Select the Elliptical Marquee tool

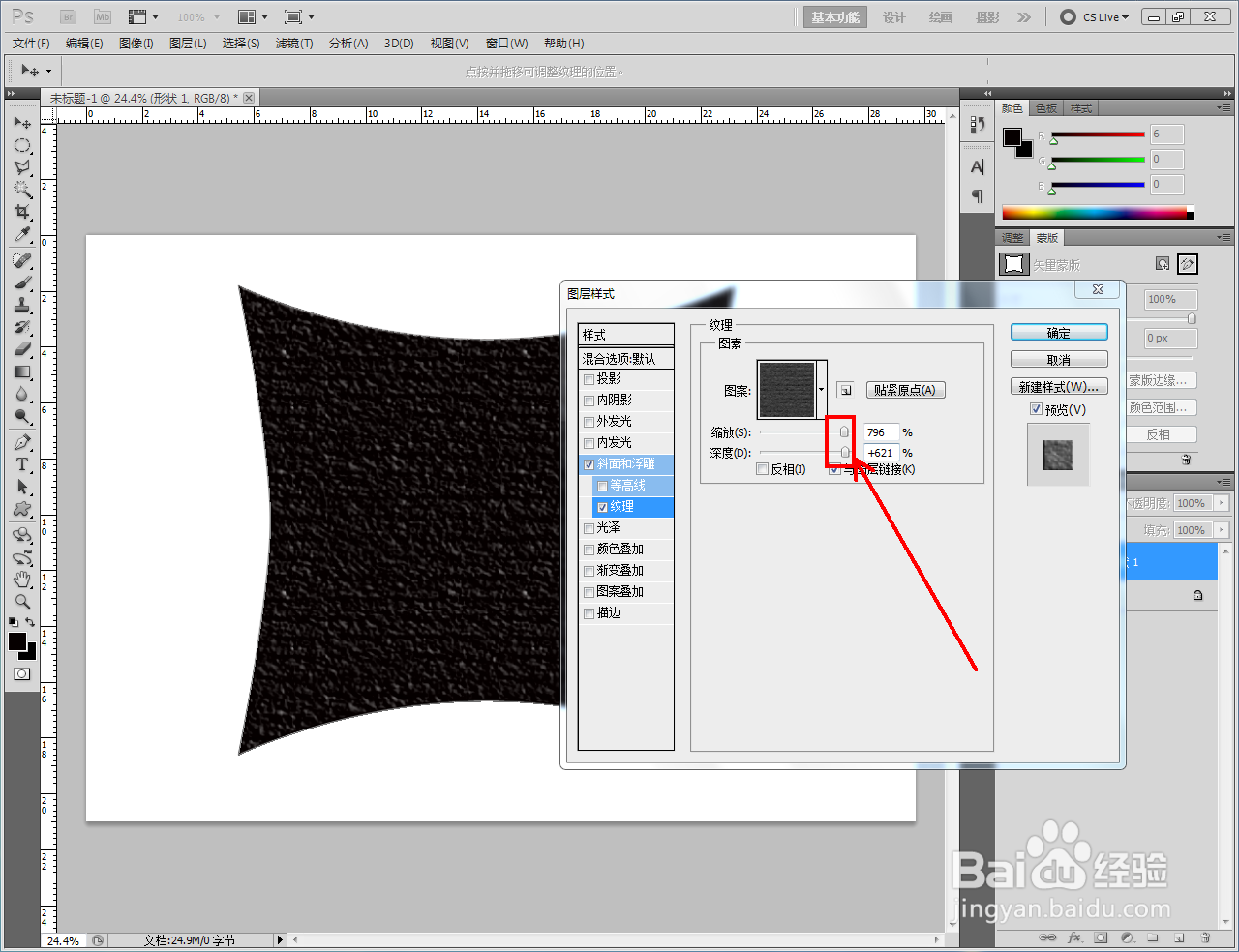(x=22, y=145)
